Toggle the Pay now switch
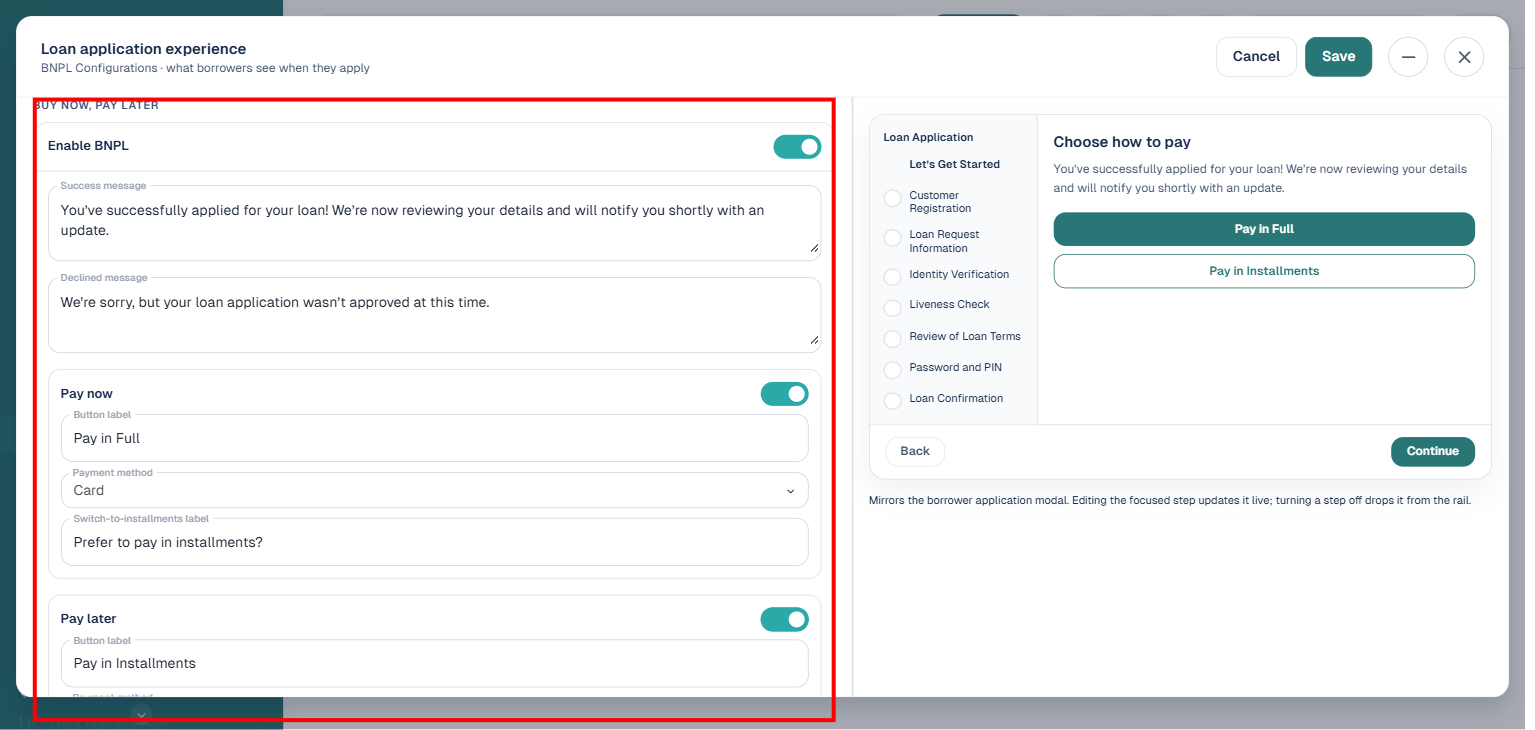This screenshot has height=730, width=1535. pyautogui.click(x=785, y=394)
